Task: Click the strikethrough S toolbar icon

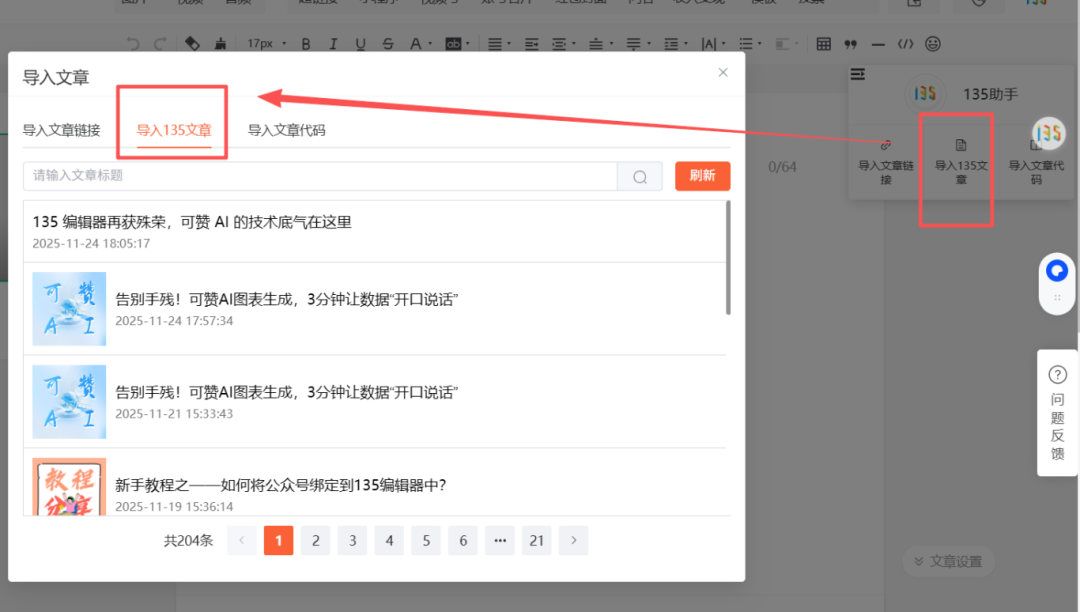Action: 388,44
